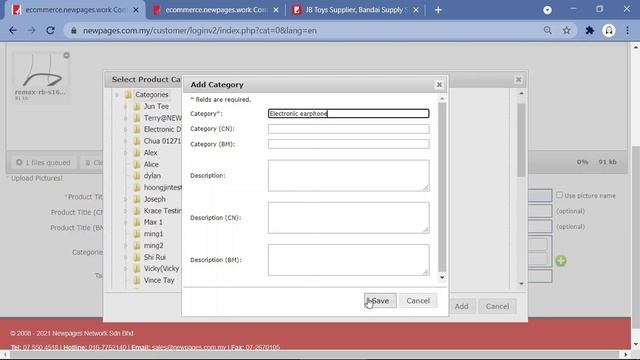Reload the current page
Viewport: 640px width, 360px height.
50,30
